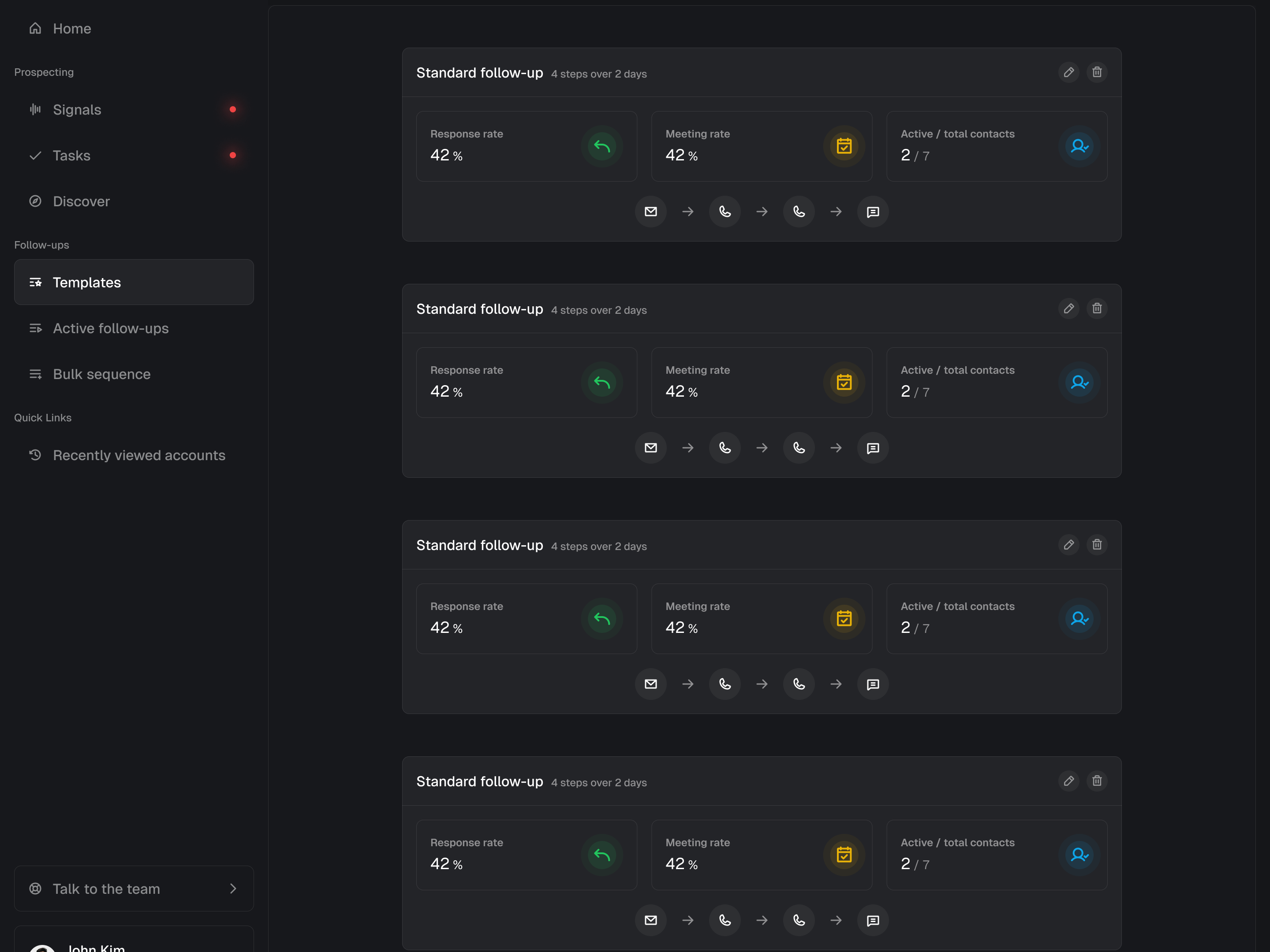The image size is (1270, 952).
Task: Click the trash icon on the second follow-up card
Action: [x=1097, y=308]
